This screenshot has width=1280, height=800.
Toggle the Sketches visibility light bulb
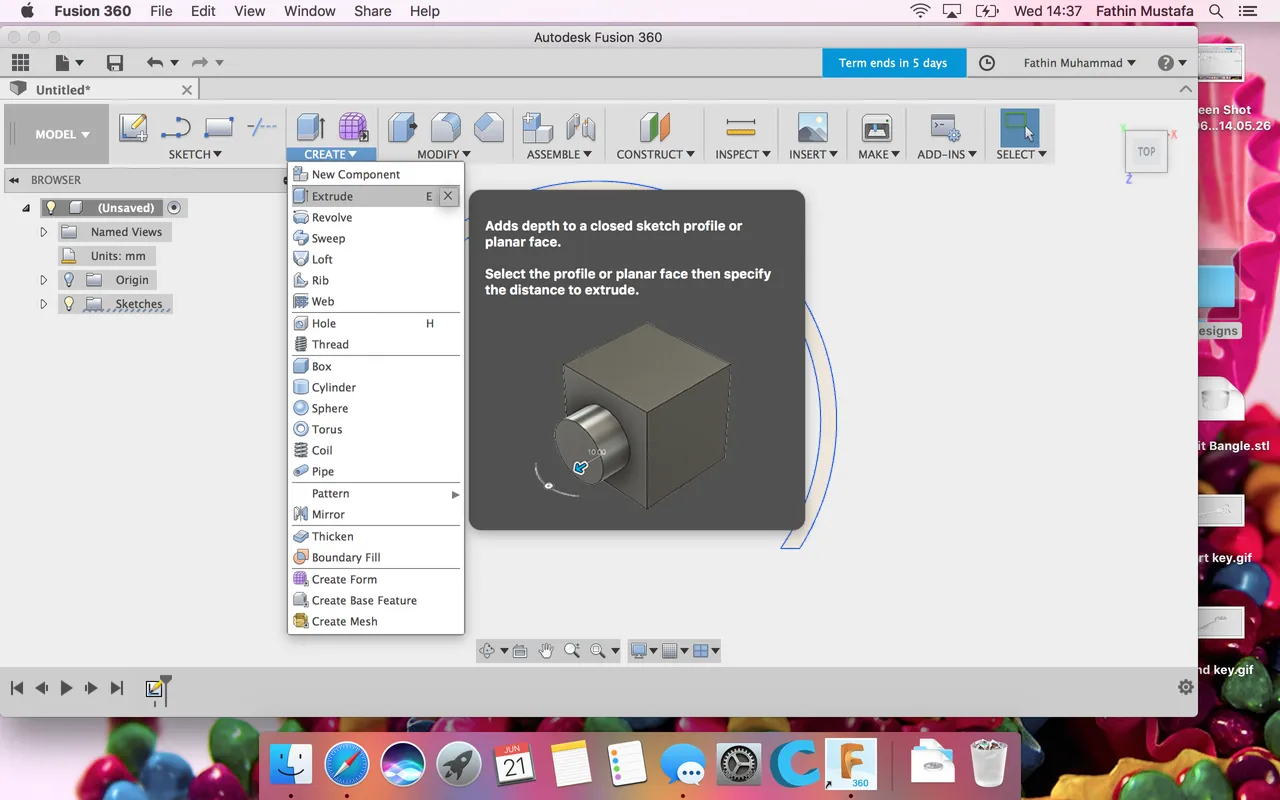point(68,304)
